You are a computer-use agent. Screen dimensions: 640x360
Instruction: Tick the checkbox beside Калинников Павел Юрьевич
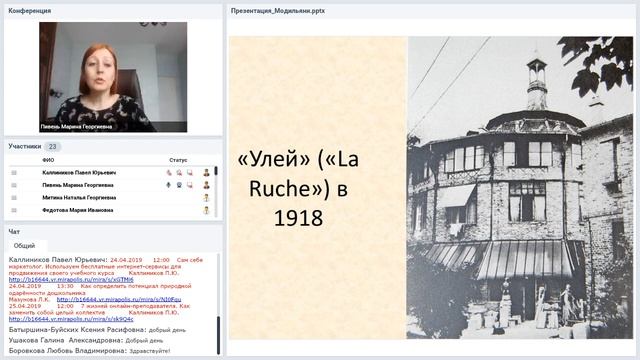pyautogui.click(x=14, y=173)
